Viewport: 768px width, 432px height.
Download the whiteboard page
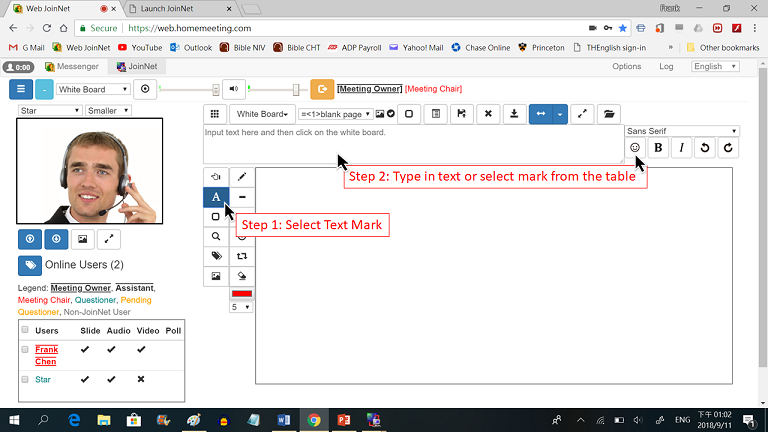513,114
